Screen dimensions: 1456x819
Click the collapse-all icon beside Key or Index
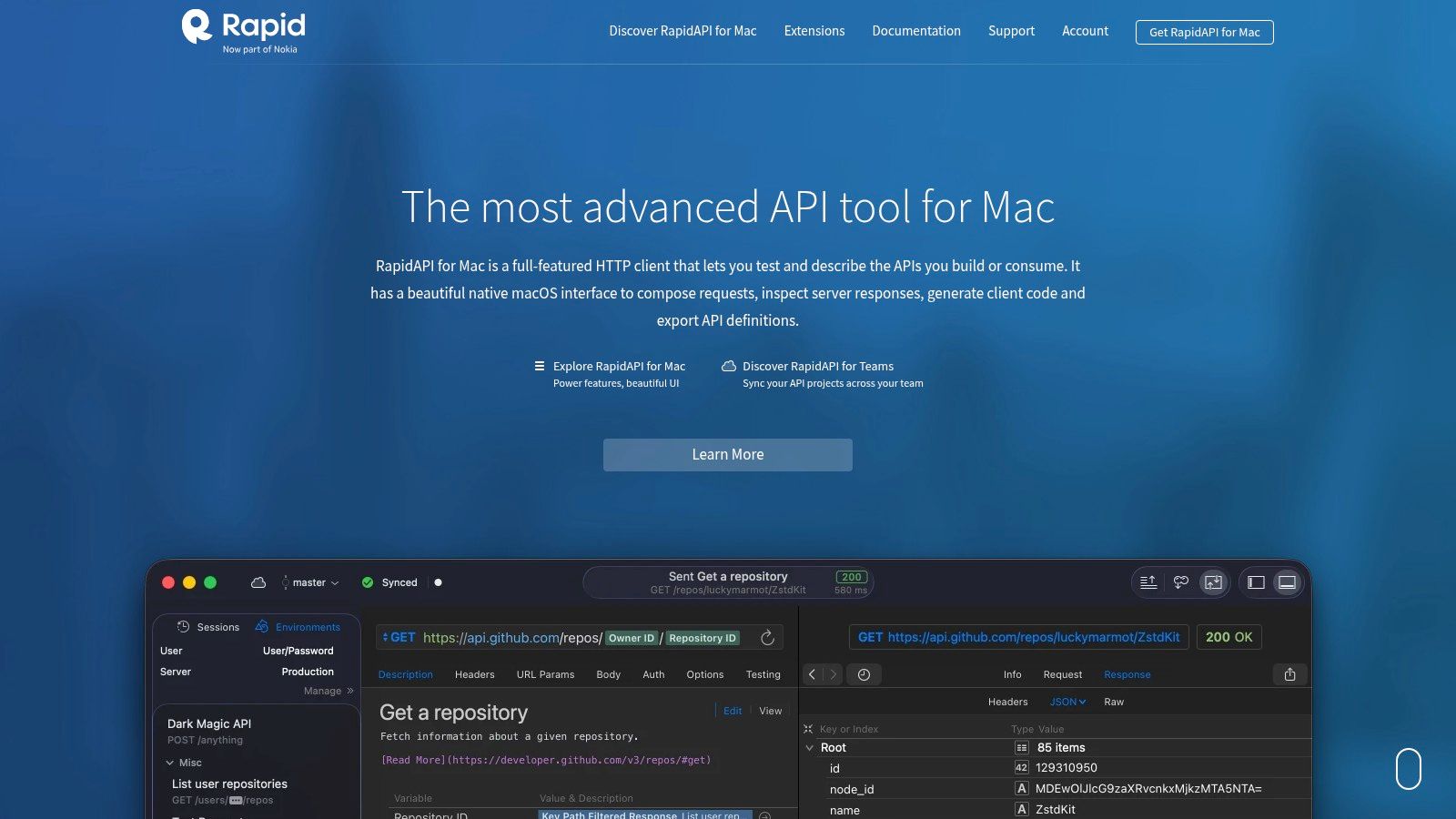(x=806, y=728)
